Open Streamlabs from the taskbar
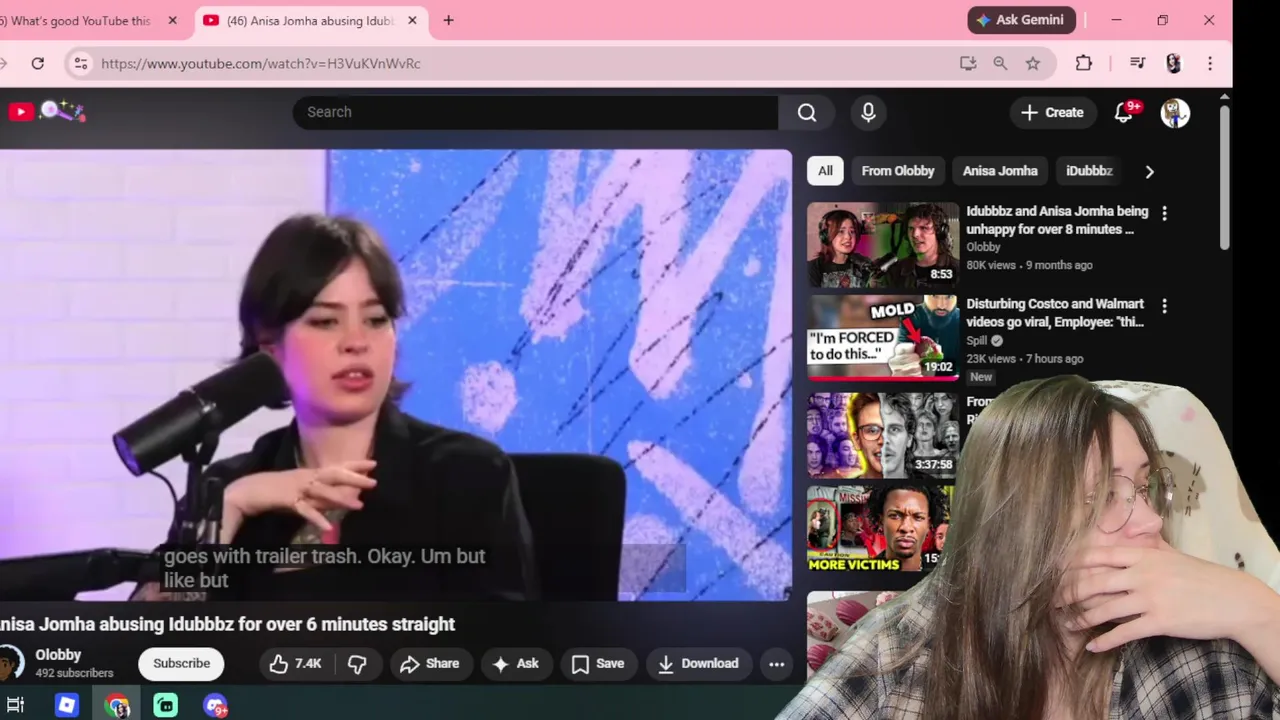 pos(166,706)
